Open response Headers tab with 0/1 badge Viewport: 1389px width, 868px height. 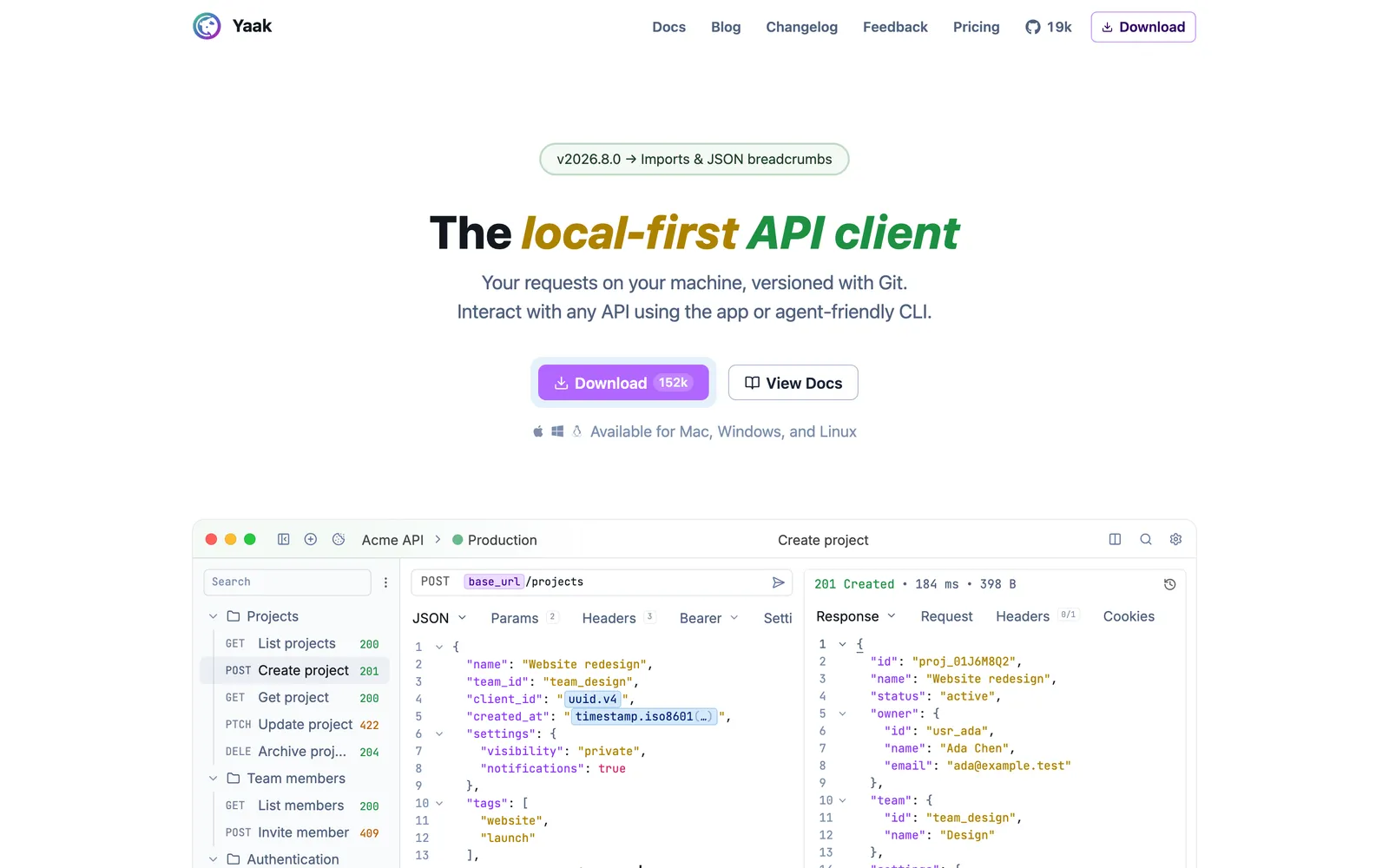click(1037, 616)
